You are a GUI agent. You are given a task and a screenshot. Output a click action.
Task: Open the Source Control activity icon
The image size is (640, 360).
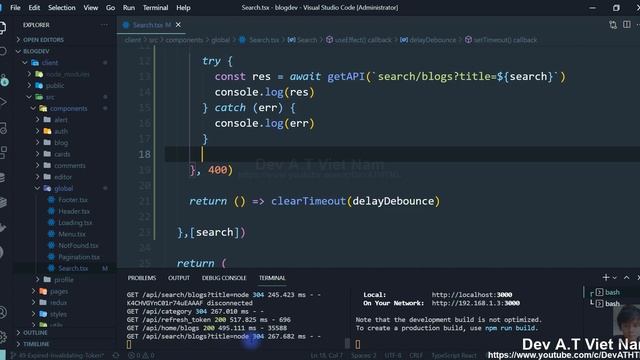click(x=3, y=80)
